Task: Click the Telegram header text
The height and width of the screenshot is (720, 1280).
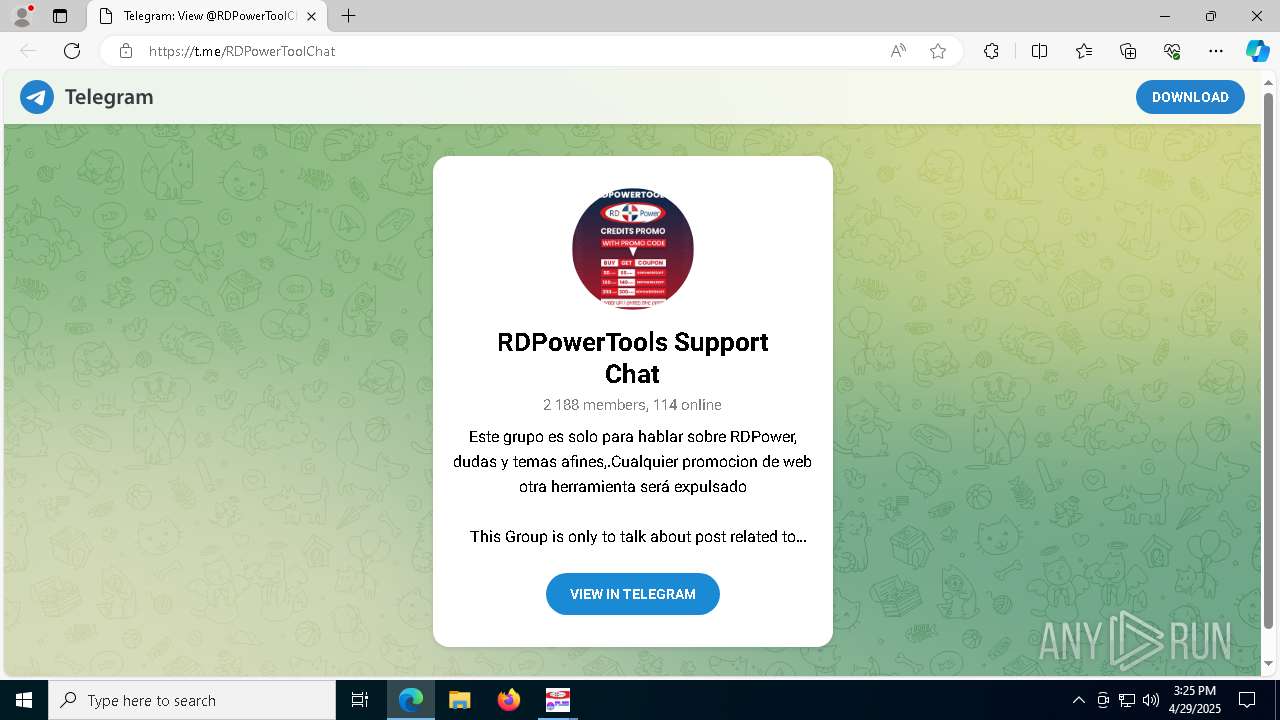Action: (x=109, y=97)
